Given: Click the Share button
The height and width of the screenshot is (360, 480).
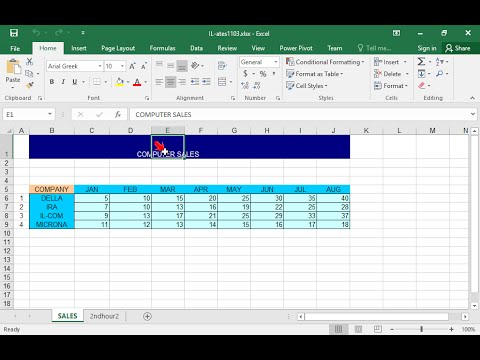Looking at the screenshot, I should [458, 48].
